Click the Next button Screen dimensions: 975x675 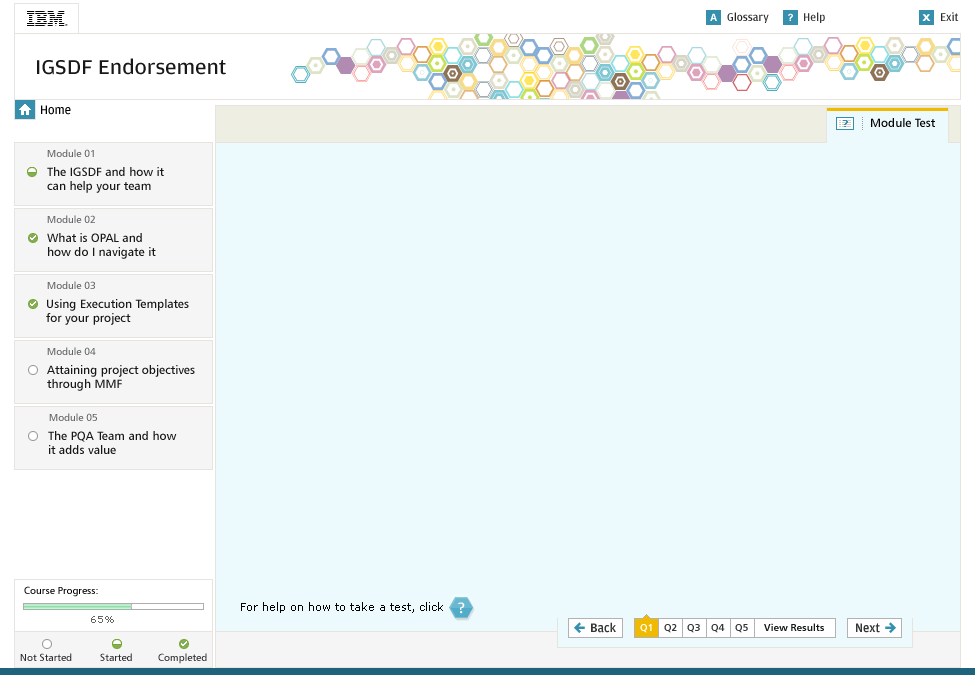[x=874, y=628]
